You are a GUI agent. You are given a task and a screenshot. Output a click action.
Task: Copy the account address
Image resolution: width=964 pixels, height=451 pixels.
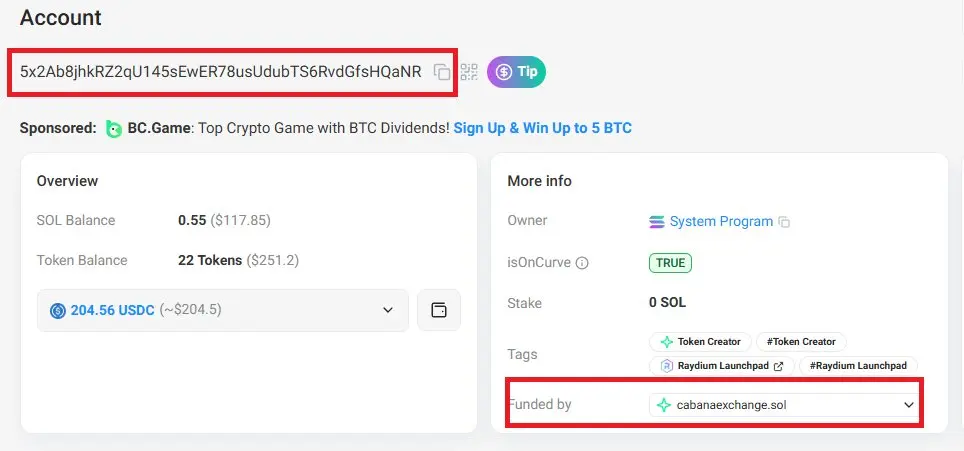pos(441,72)
